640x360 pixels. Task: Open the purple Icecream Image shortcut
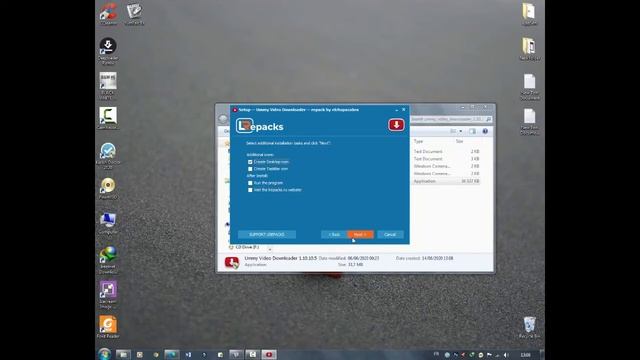(108, 293)
